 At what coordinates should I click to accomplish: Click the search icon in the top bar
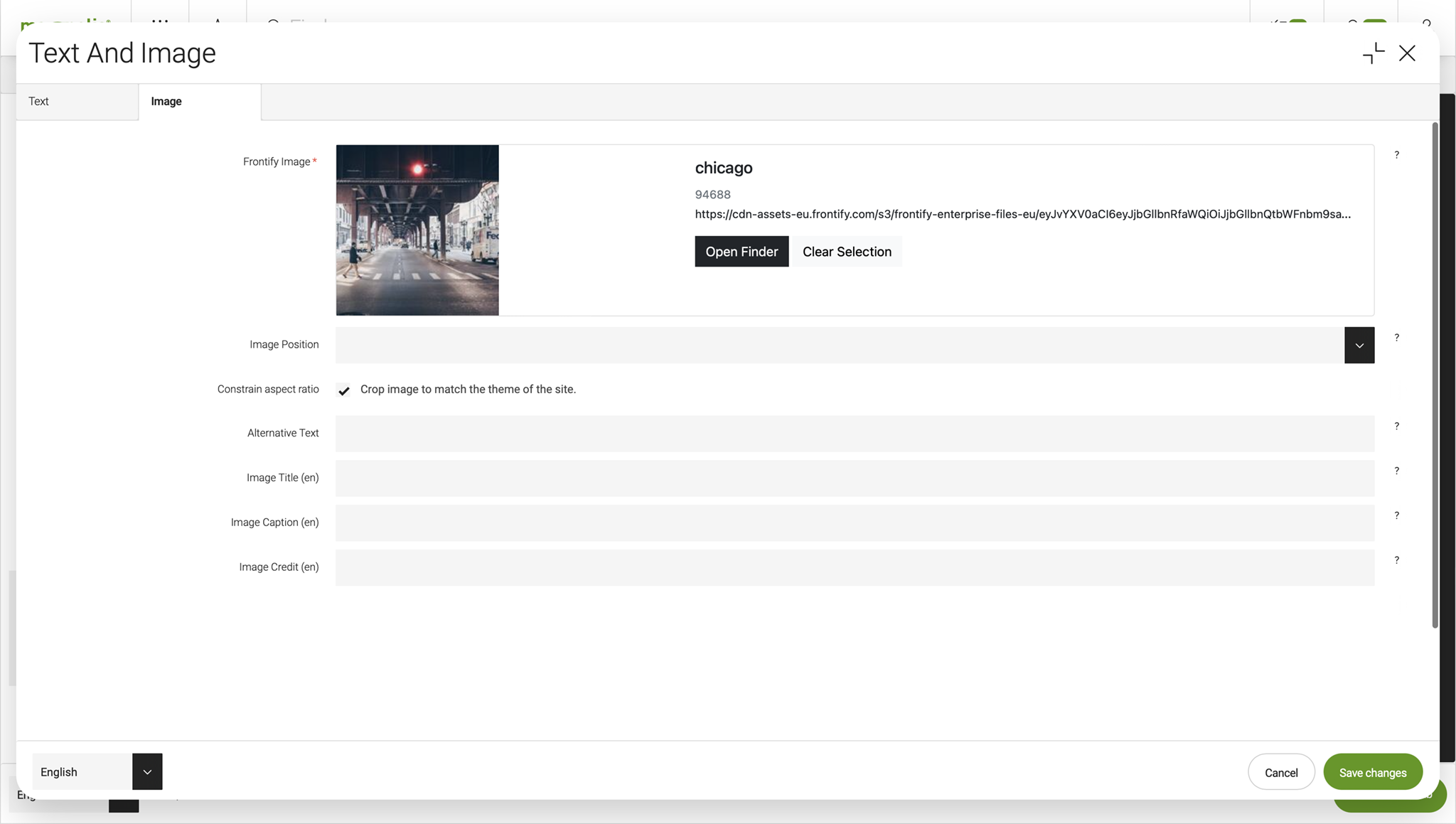click(x=272, y=25)
